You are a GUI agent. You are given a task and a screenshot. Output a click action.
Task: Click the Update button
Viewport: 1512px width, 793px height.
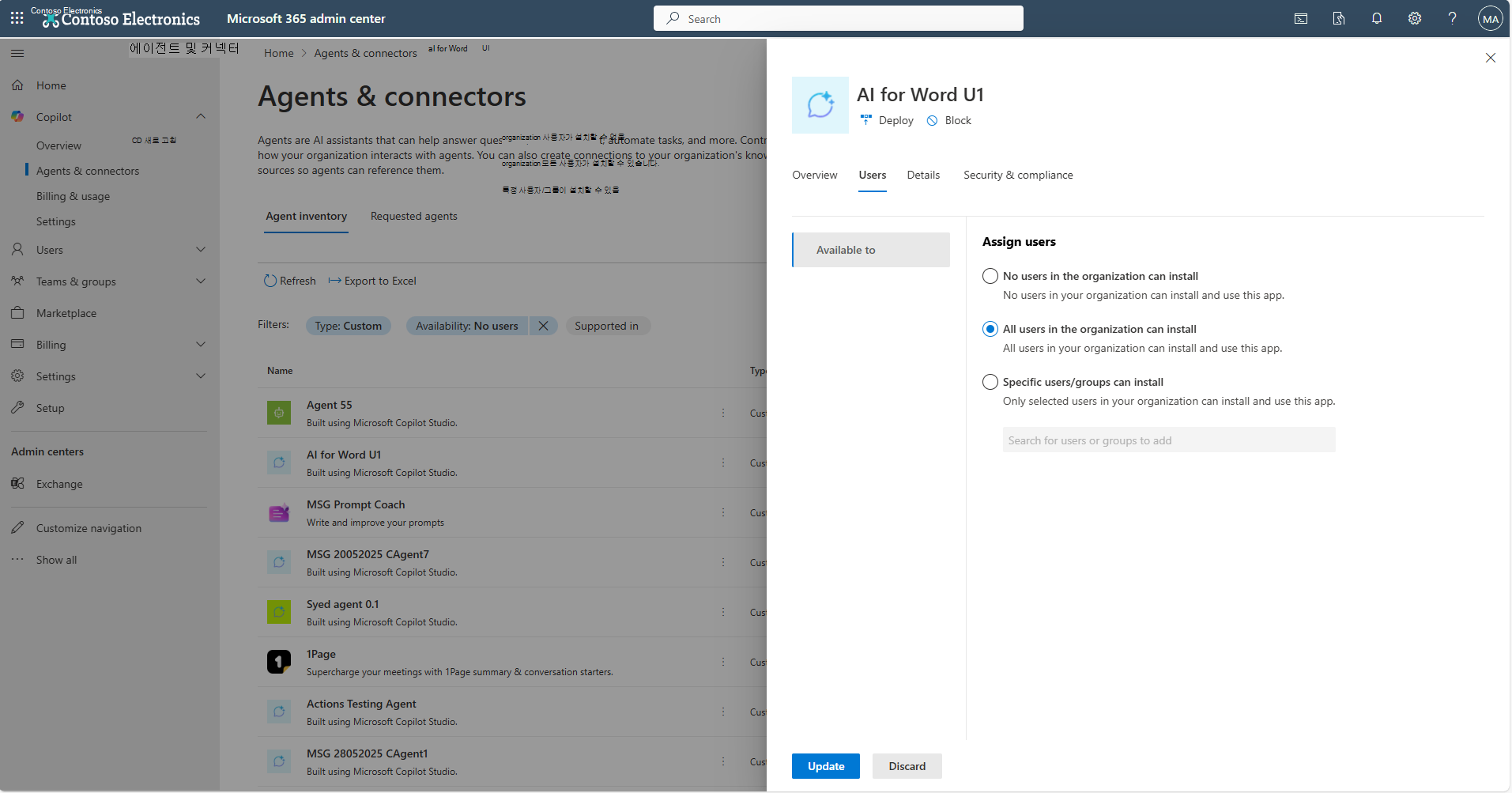tap(826, 766)
